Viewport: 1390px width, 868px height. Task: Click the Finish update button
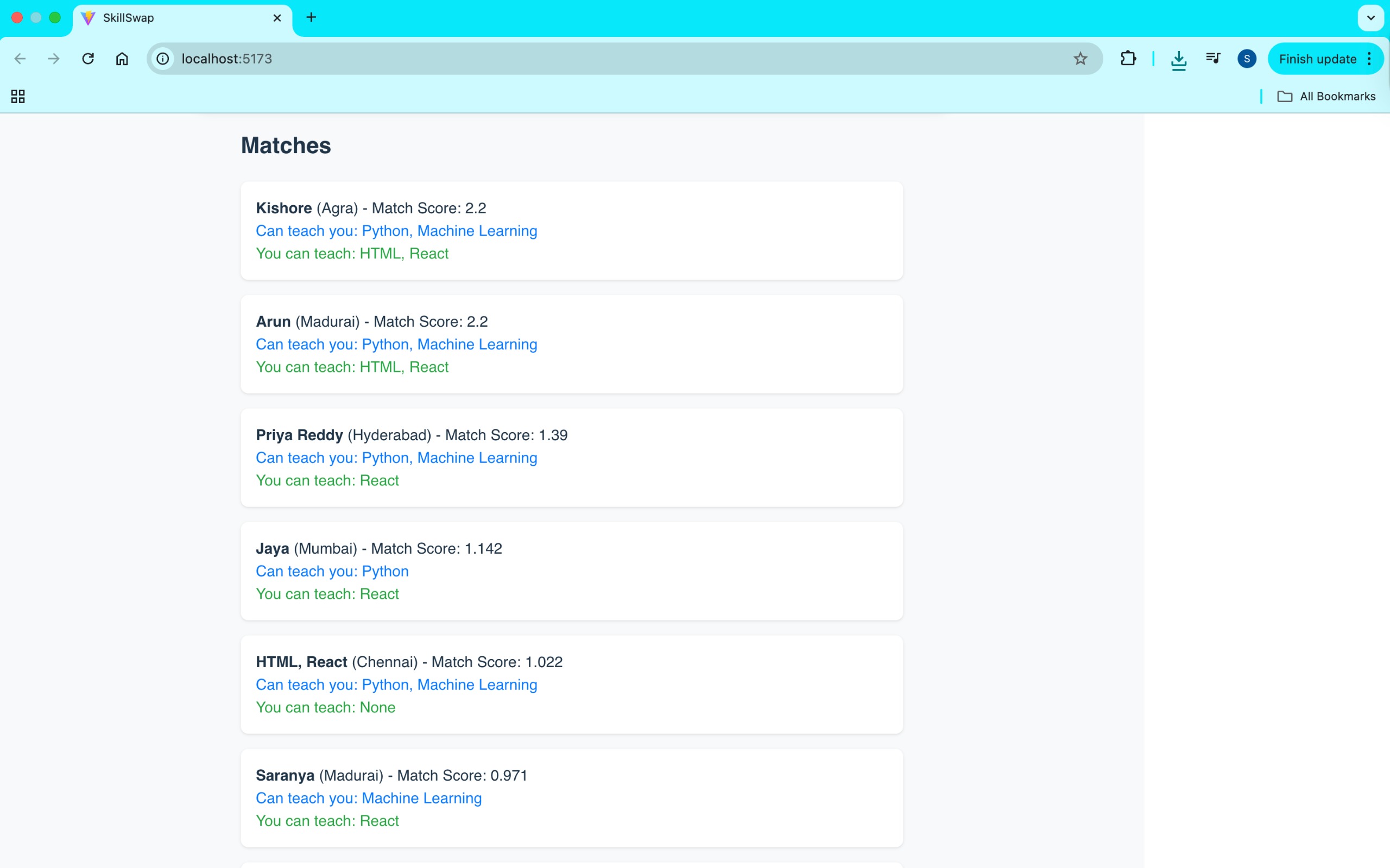click(x=1317, y=59)
